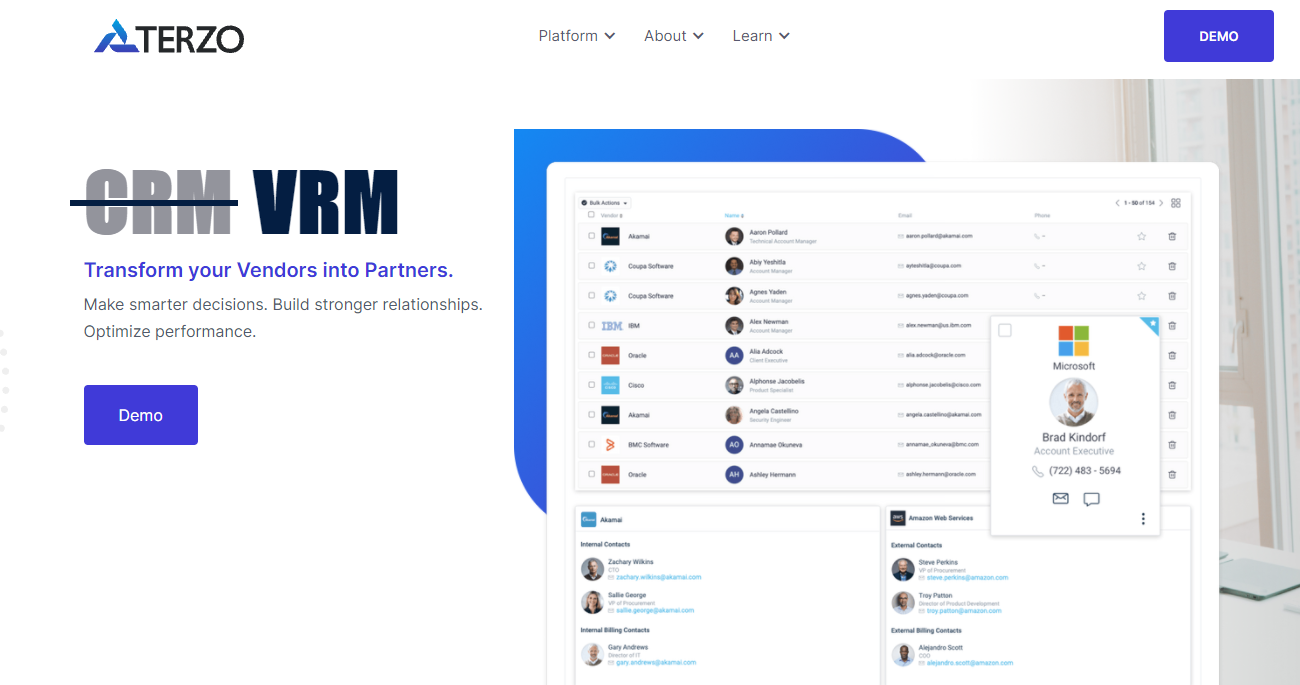
Task: Star the Agnes Yaden contact
Action: (x=1141, y=296)
